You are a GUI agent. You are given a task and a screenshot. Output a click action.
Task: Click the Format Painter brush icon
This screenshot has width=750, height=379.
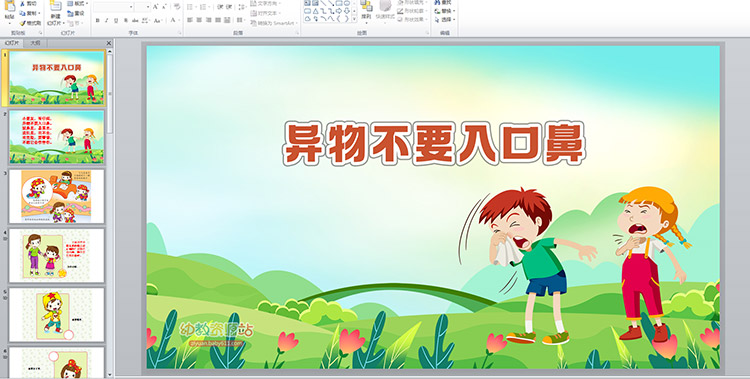click(22, 23)
